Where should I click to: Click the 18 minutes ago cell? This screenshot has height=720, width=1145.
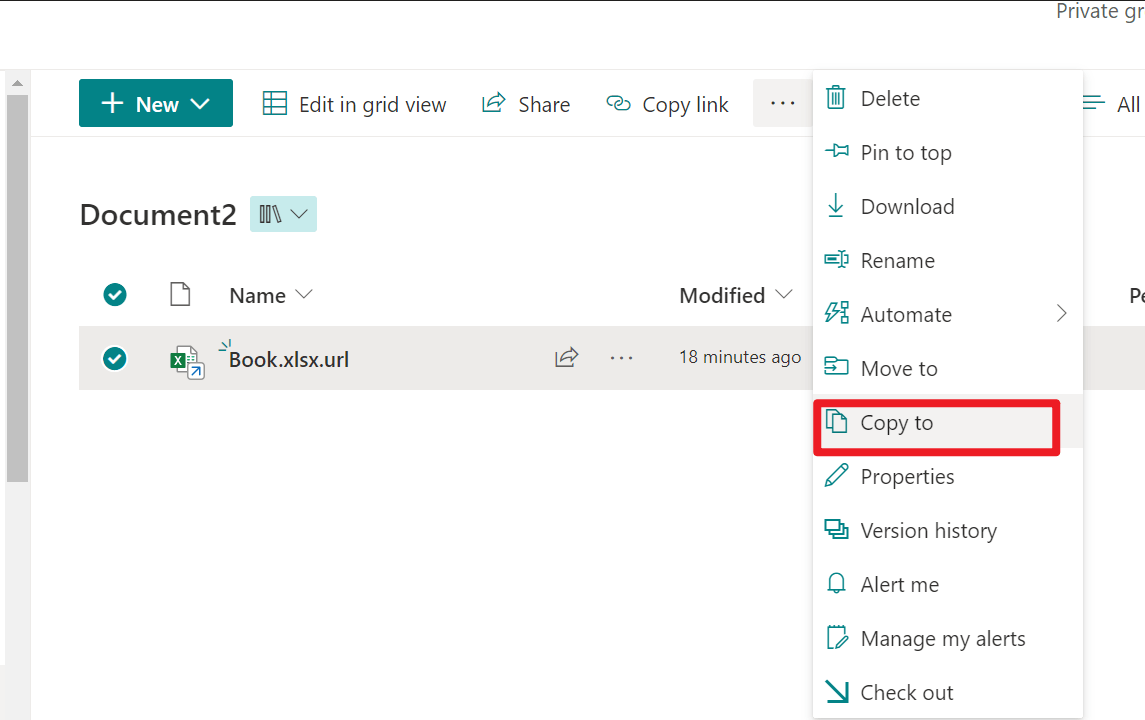coord(740,357)
